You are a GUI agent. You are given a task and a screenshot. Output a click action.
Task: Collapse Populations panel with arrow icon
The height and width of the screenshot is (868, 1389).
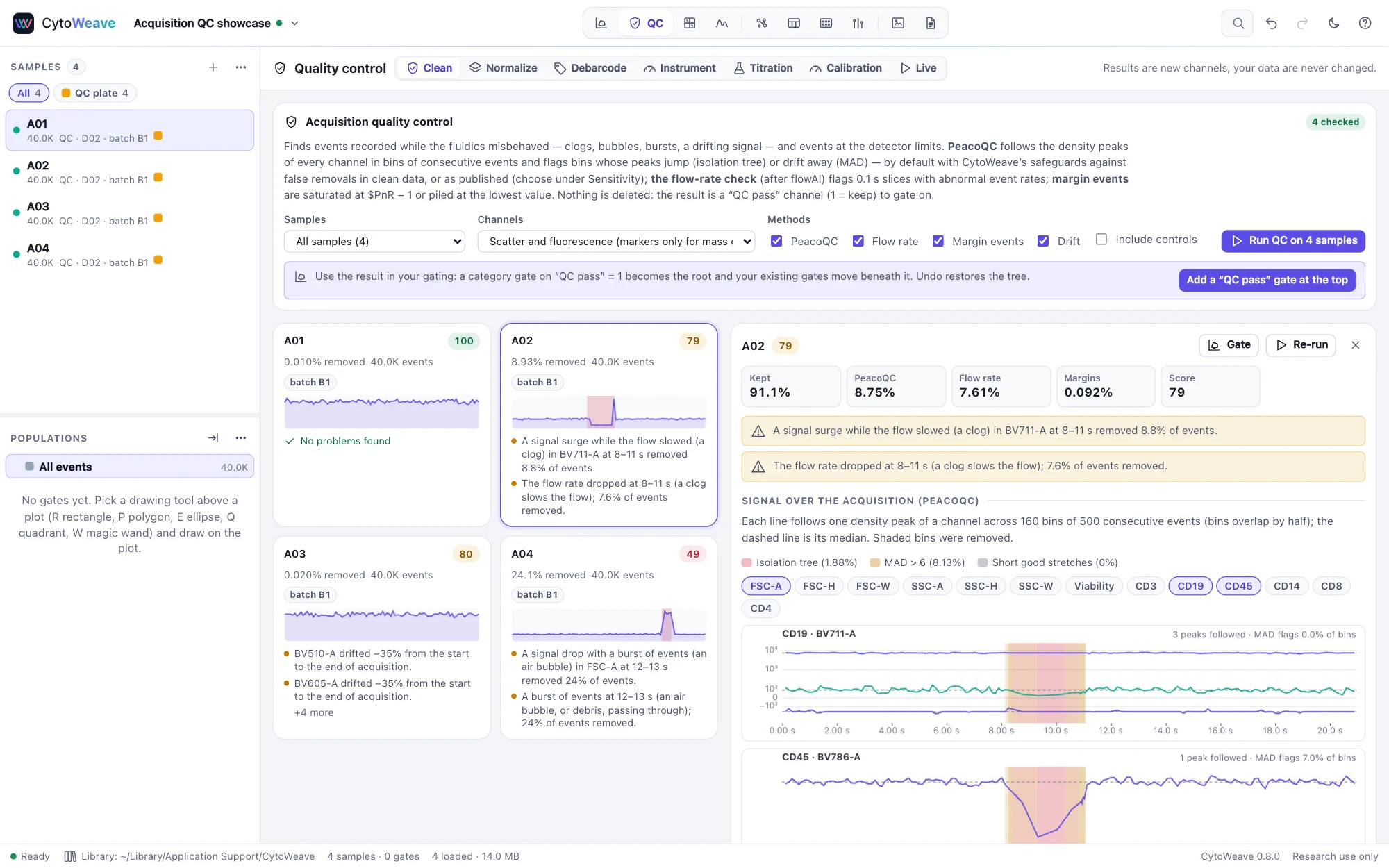tap(213, 438)
